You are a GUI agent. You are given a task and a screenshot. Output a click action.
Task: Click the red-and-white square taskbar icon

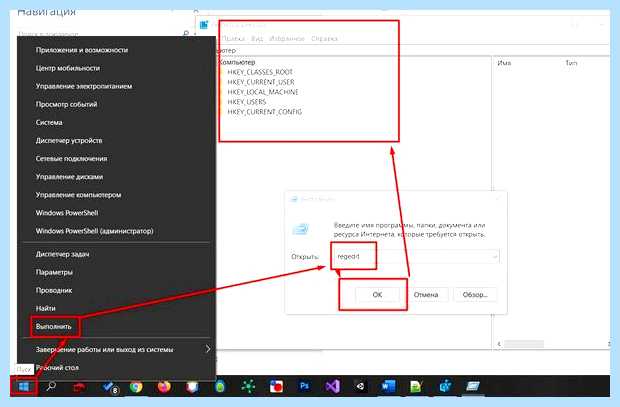tap(276, 386)
